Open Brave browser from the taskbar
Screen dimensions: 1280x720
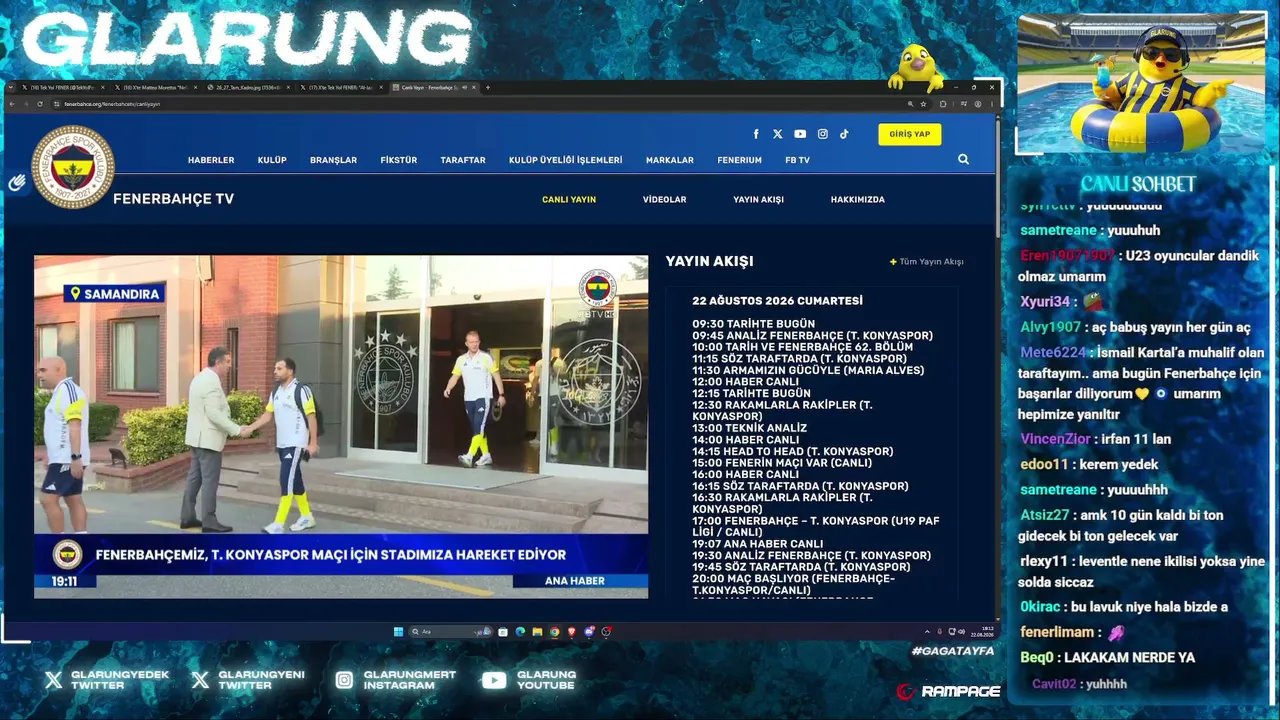tap(572, 632)
